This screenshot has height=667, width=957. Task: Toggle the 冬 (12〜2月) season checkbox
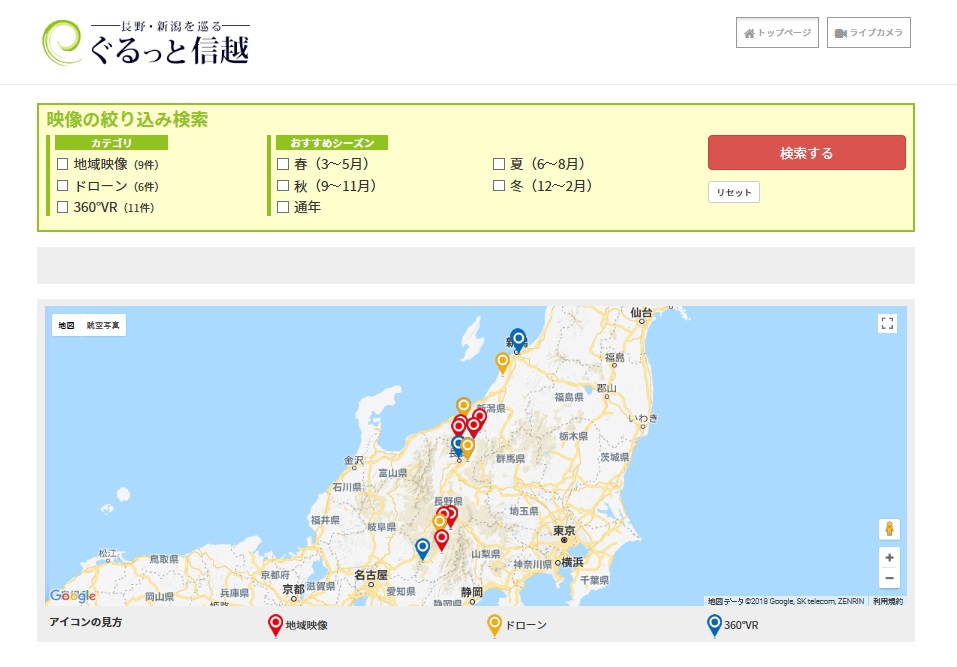click(499, 186)
